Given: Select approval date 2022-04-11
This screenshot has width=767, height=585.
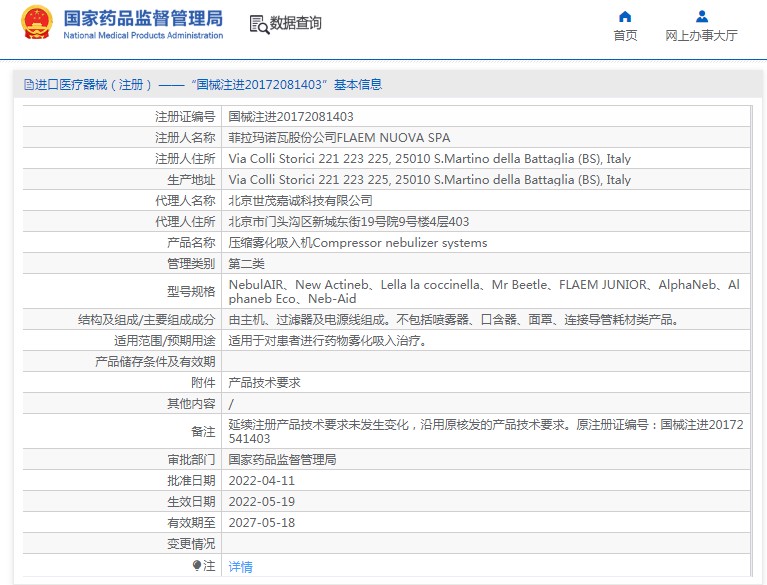Looking at the screenshot, I should tap(262, 480).
